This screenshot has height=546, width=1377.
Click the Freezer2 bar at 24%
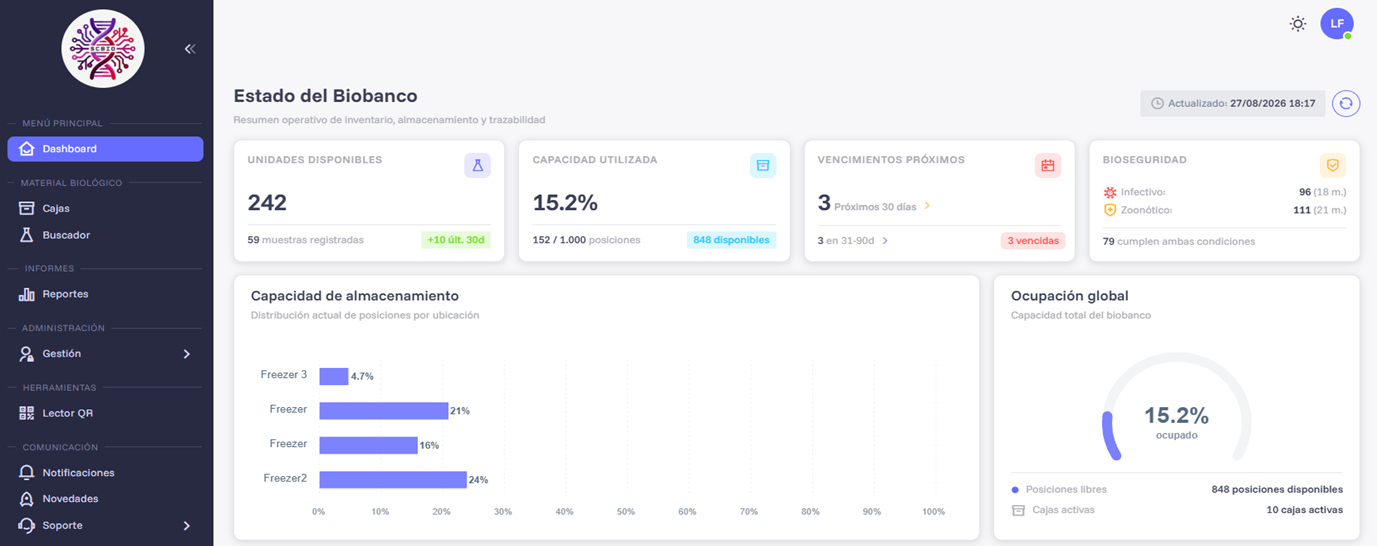(x=393, y=479)
